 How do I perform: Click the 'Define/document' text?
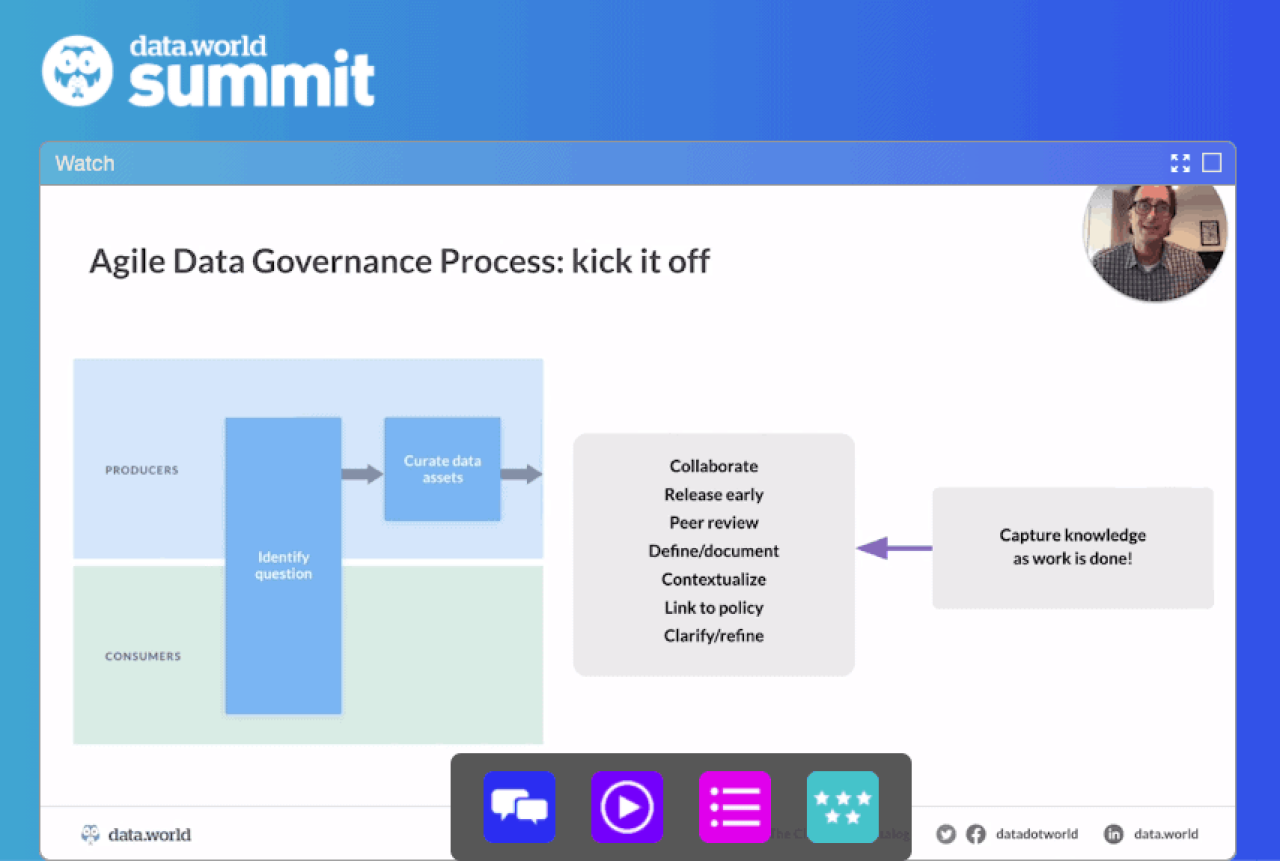point(714,551)
